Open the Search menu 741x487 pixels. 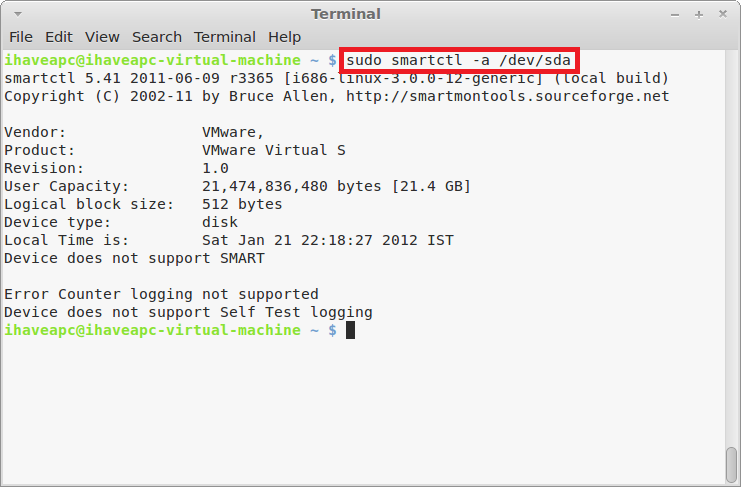click(x=157, y=37)
